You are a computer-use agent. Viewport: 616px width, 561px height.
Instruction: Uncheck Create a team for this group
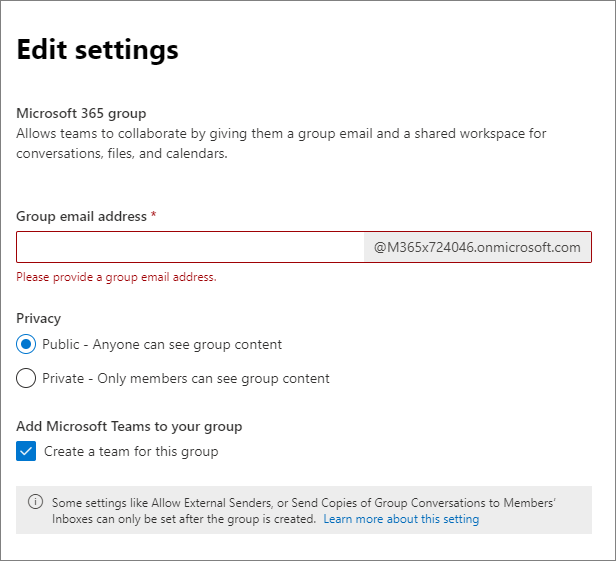(26, 451)
